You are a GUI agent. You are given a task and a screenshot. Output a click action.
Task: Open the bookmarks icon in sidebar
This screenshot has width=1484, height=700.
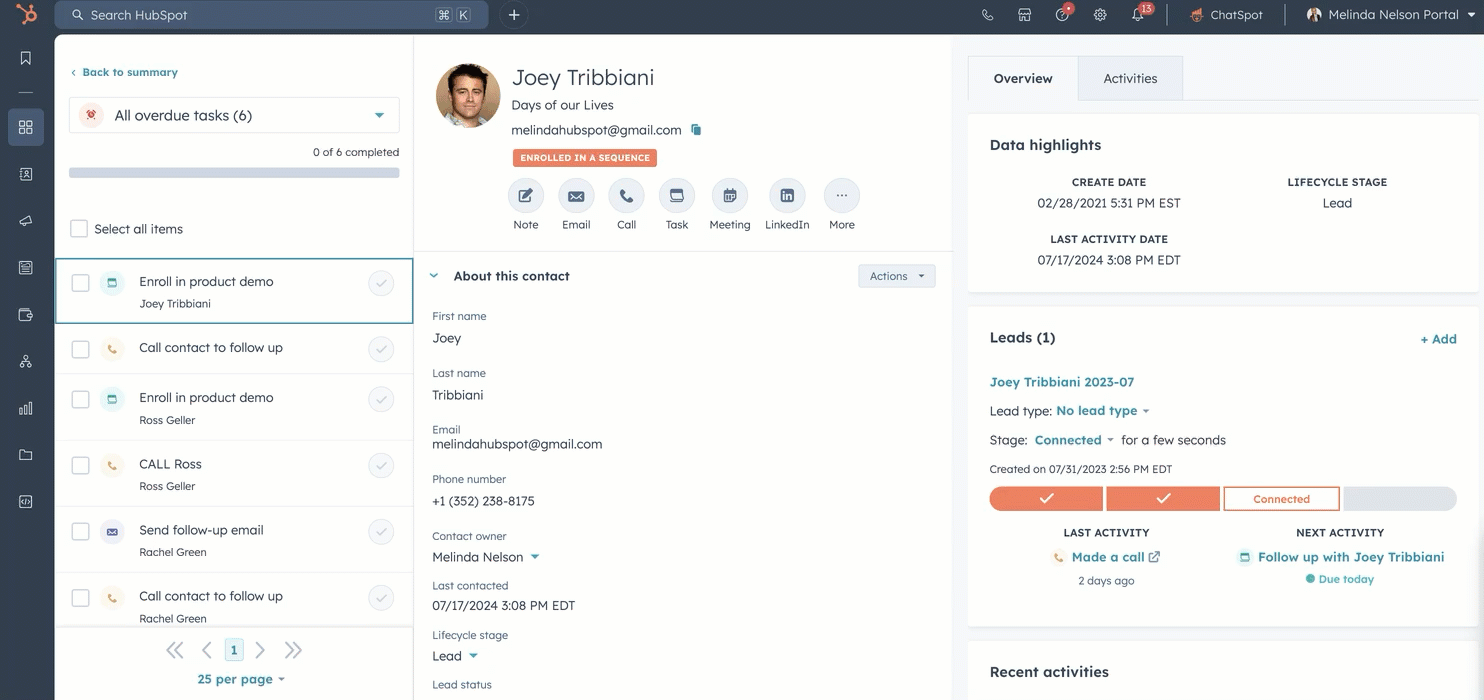[26, 58]
